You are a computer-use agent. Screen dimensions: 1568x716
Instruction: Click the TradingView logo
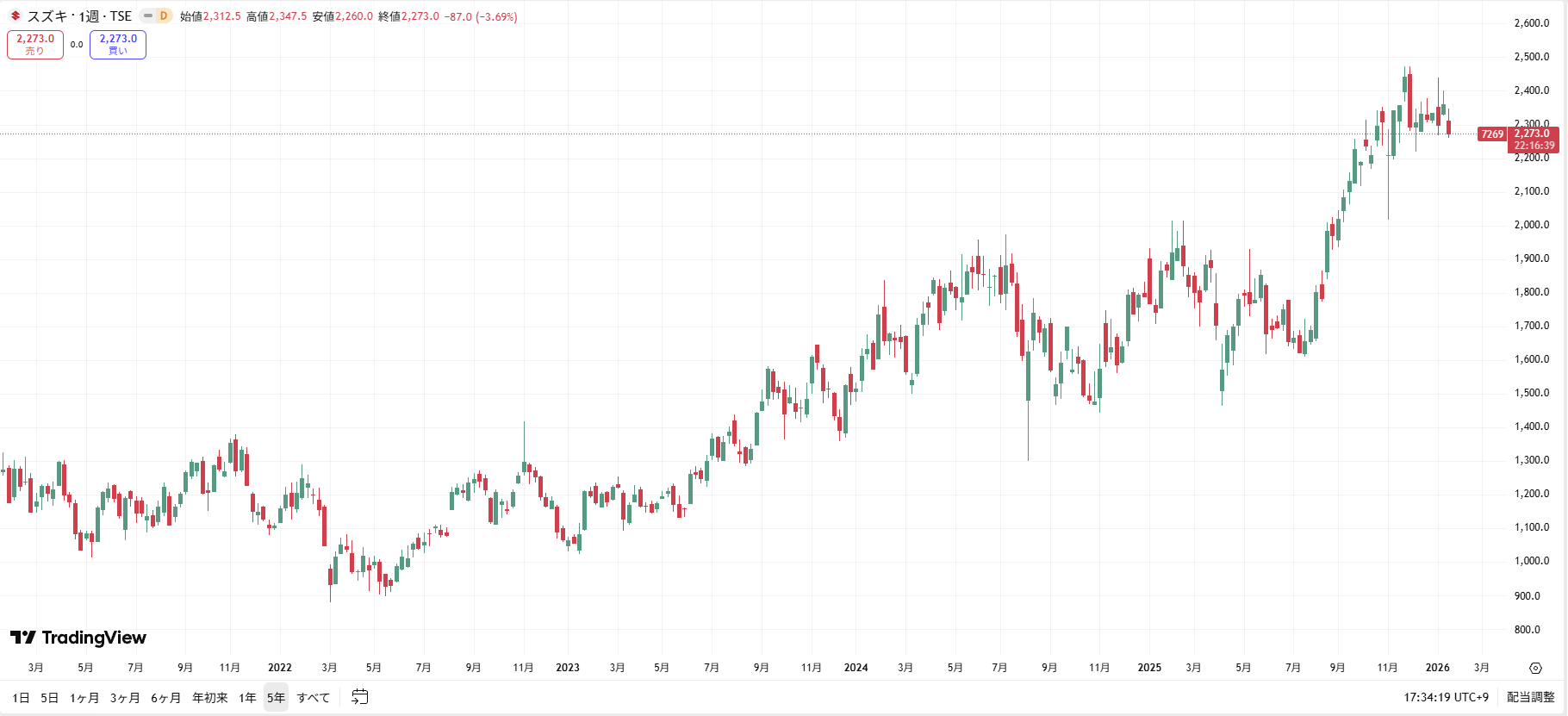pyautogui.click(x=78, y=638)
